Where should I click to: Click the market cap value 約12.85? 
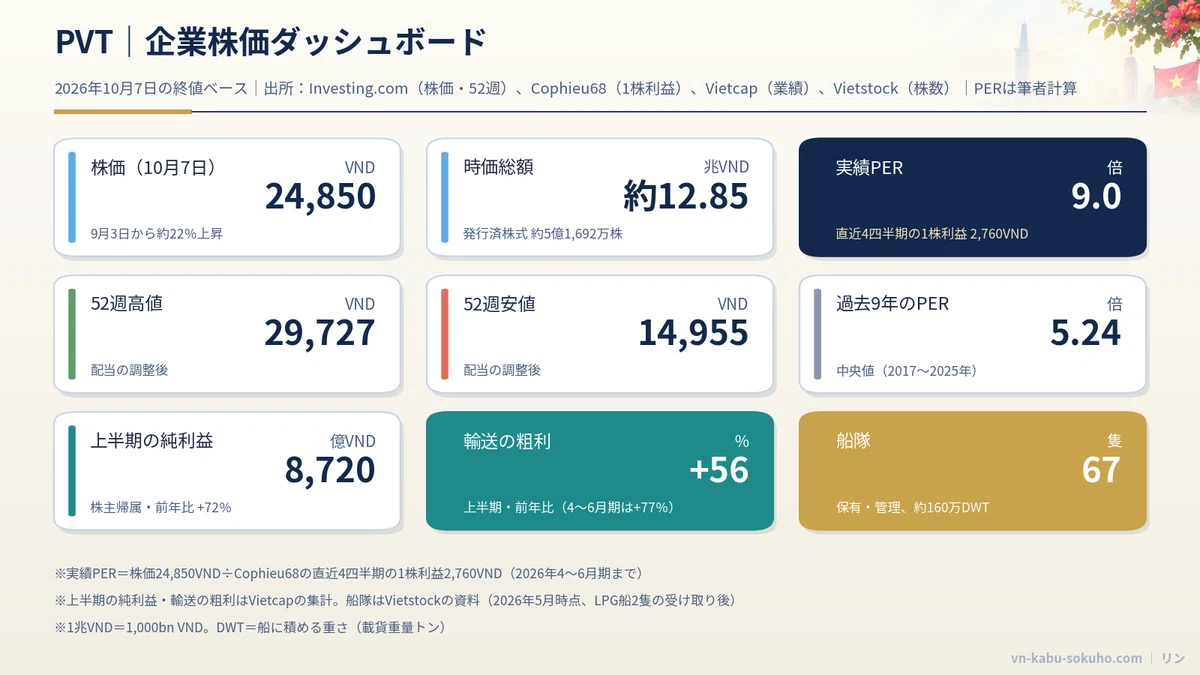[686, 197]
